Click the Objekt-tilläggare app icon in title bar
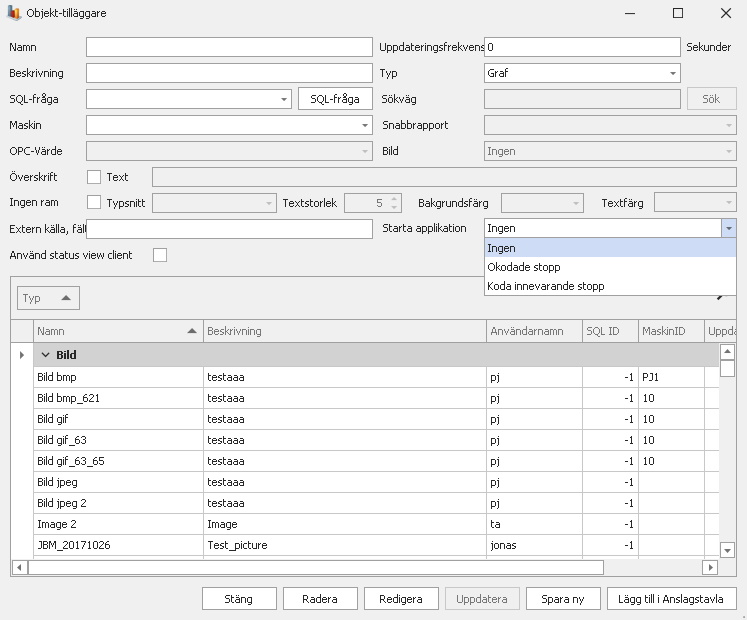 [14, 13]
